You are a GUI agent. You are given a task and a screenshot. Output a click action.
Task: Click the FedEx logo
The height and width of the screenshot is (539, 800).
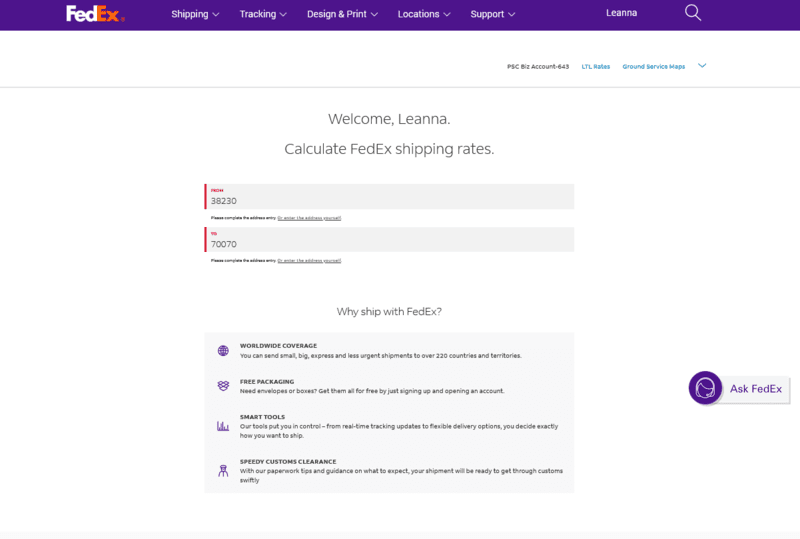point(95,14)
